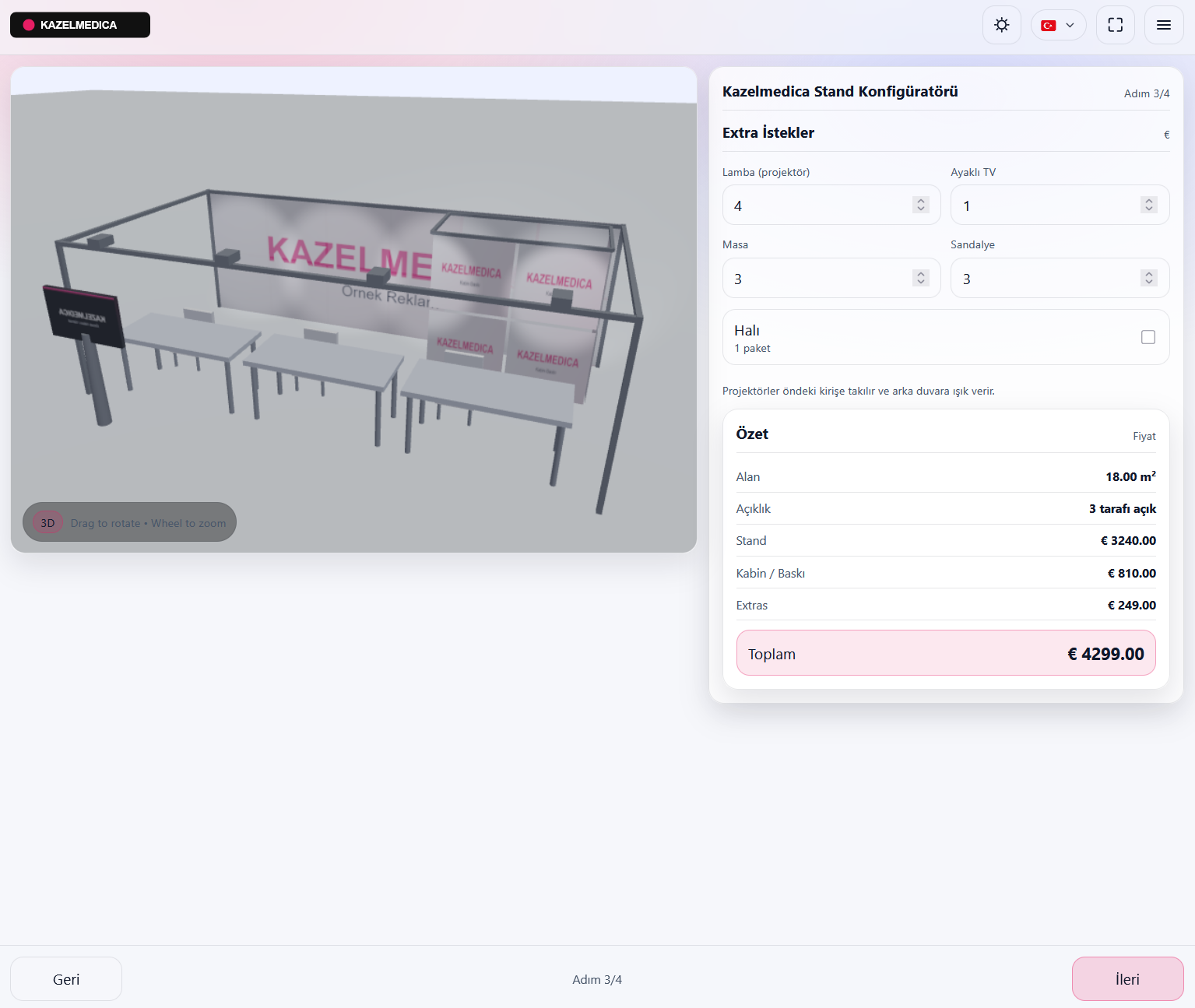Enable the Halı carpet checkbox
The width and height of the screenshot is (1195, 1008).
click(1148, 337)
